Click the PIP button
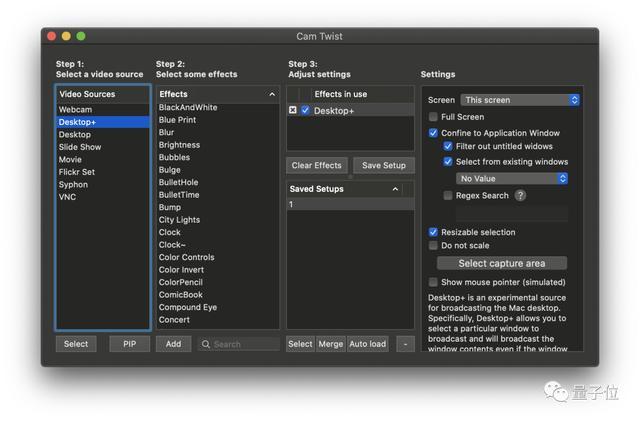640x421 pixels. [129, 344]
